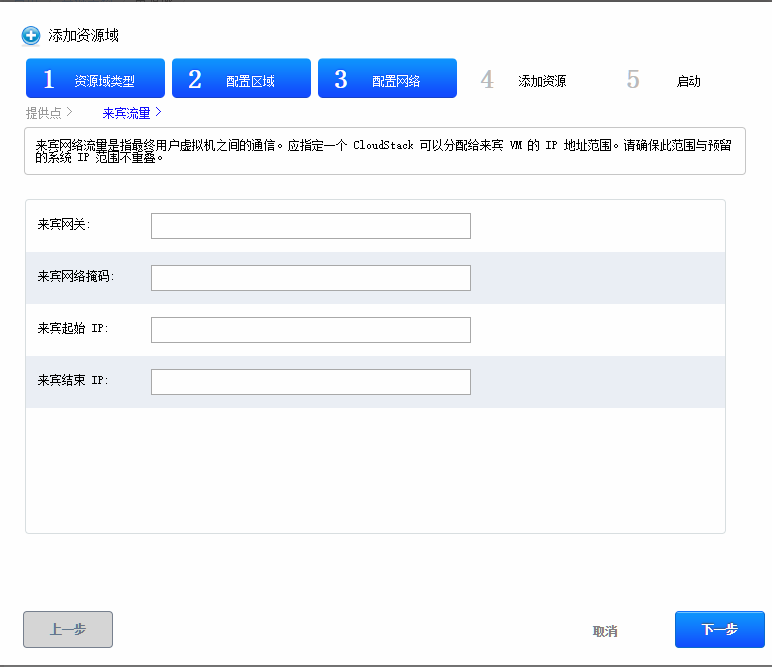Click the blue plus icon beside 添加资源域
The image size is (772, 667).
click(x=31, y=35)
